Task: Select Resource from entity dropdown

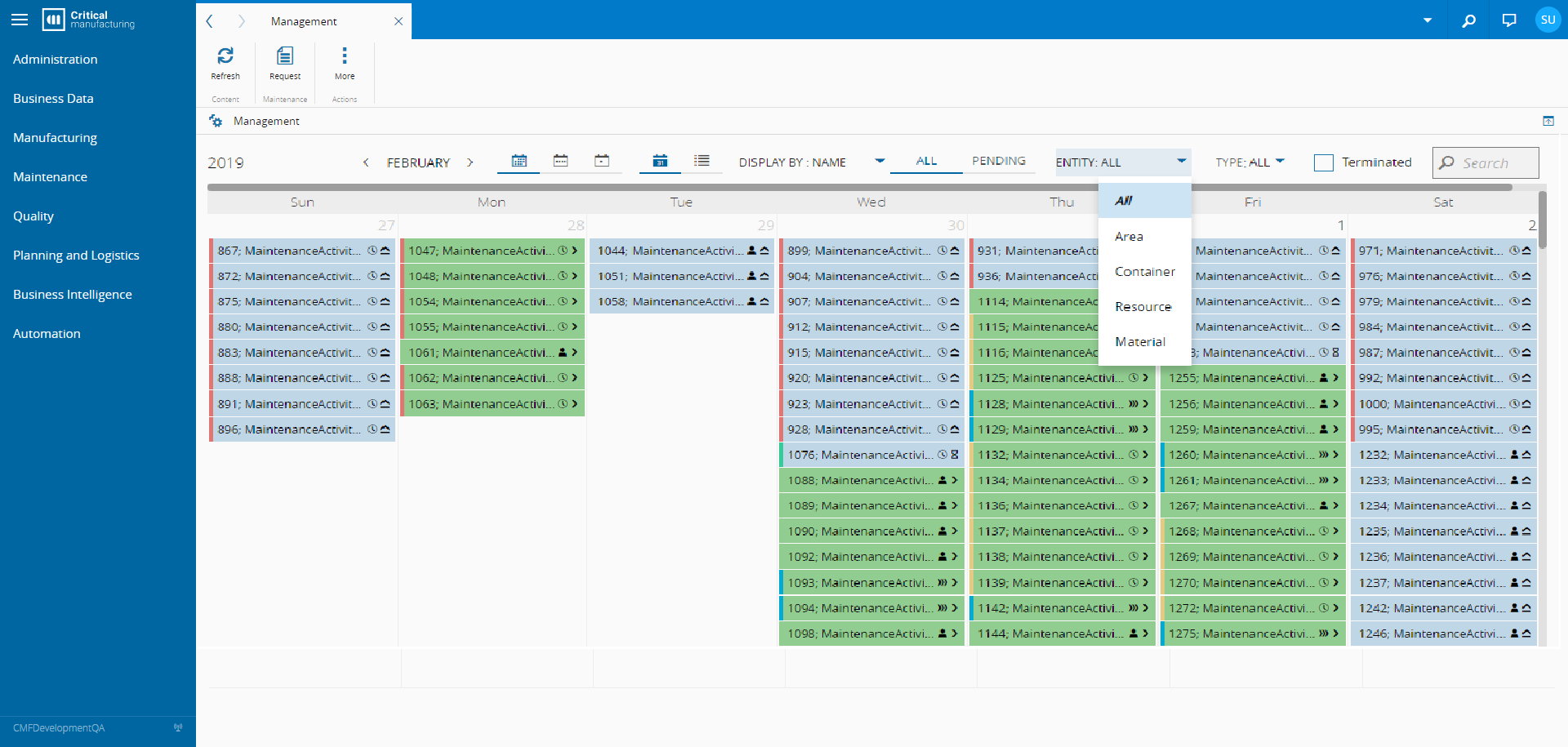Action: (x=1143, y=307)
